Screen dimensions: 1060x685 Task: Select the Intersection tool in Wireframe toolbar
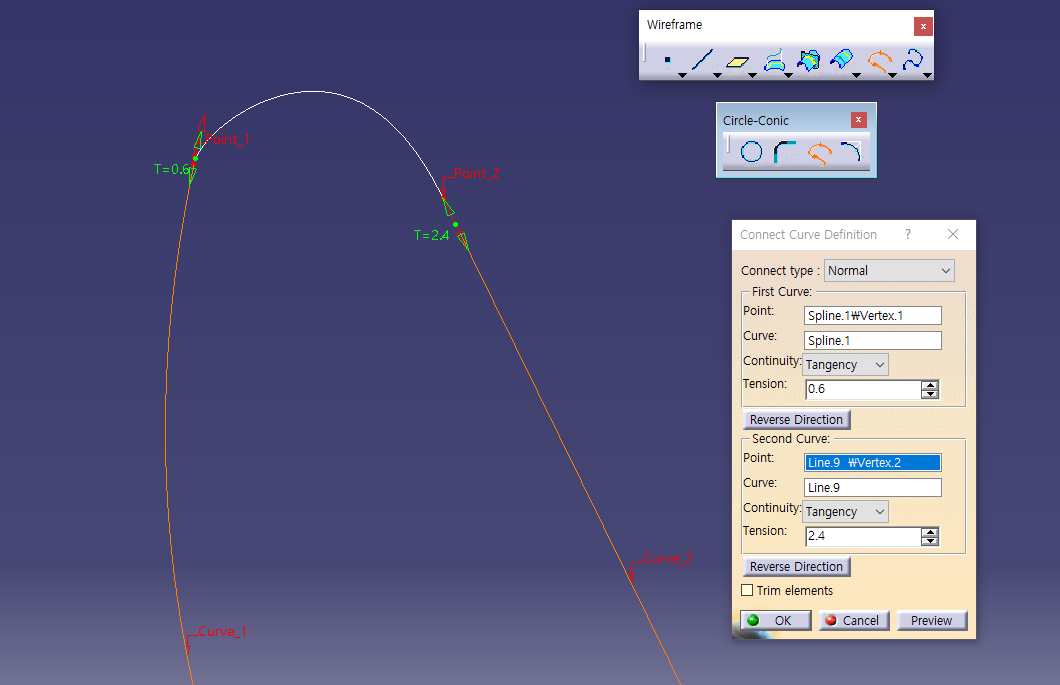point(809,61)
